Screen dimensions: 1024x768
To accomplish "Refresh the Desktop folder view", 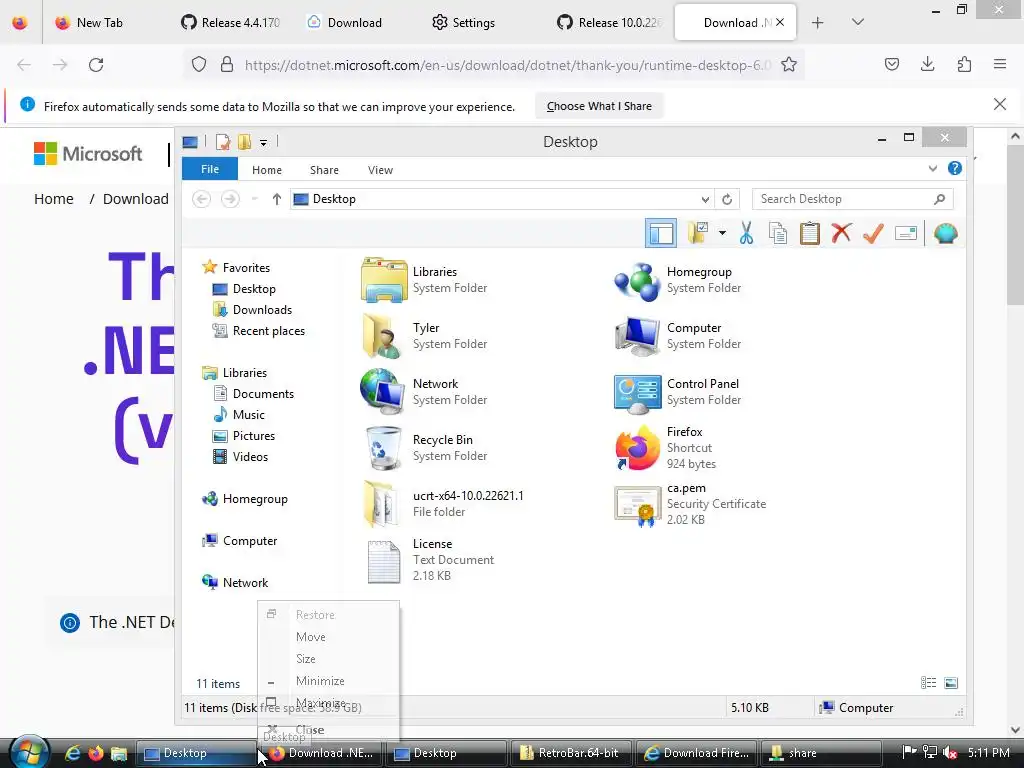I will click(727, 199).
